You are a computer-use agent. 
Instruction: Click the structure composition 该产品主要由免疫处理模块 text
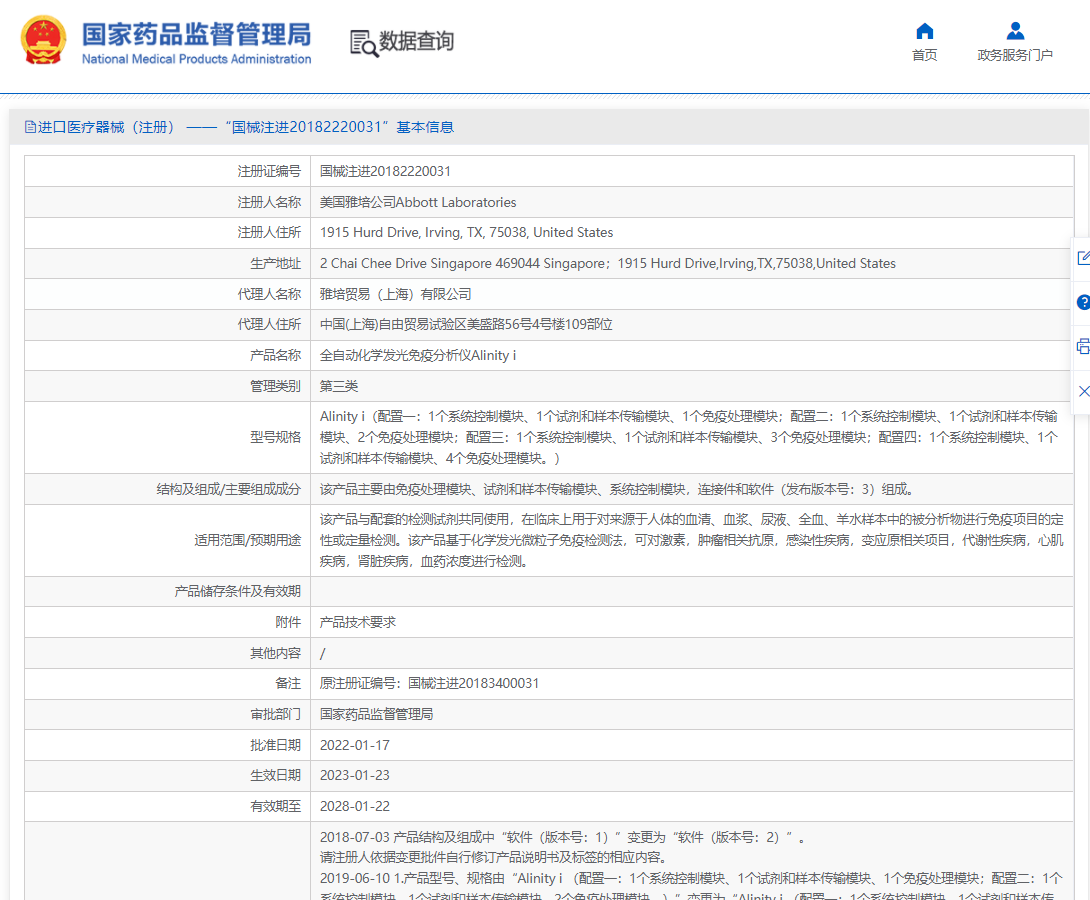(617, 489)
